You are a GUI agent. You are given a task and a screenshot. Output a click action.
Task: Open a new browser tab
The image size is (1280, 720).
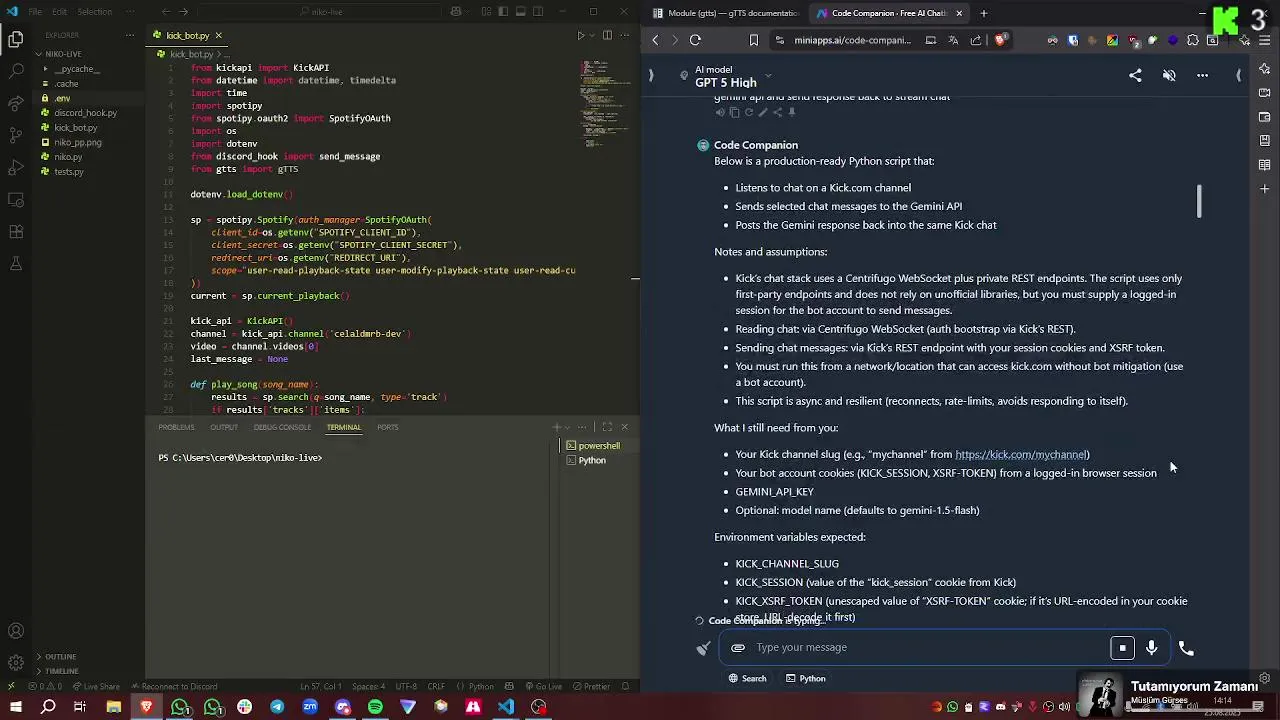[984, 13]
